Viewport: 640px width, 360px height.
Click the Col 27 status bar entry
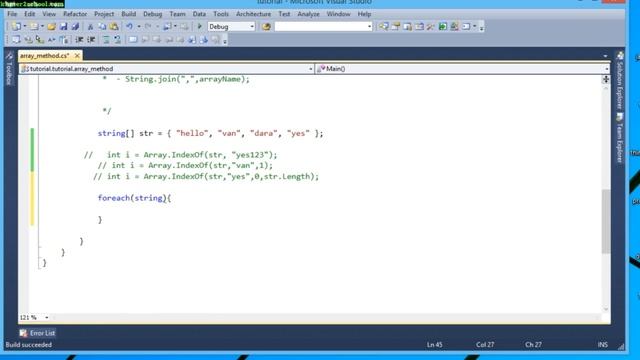pos(485,345)
